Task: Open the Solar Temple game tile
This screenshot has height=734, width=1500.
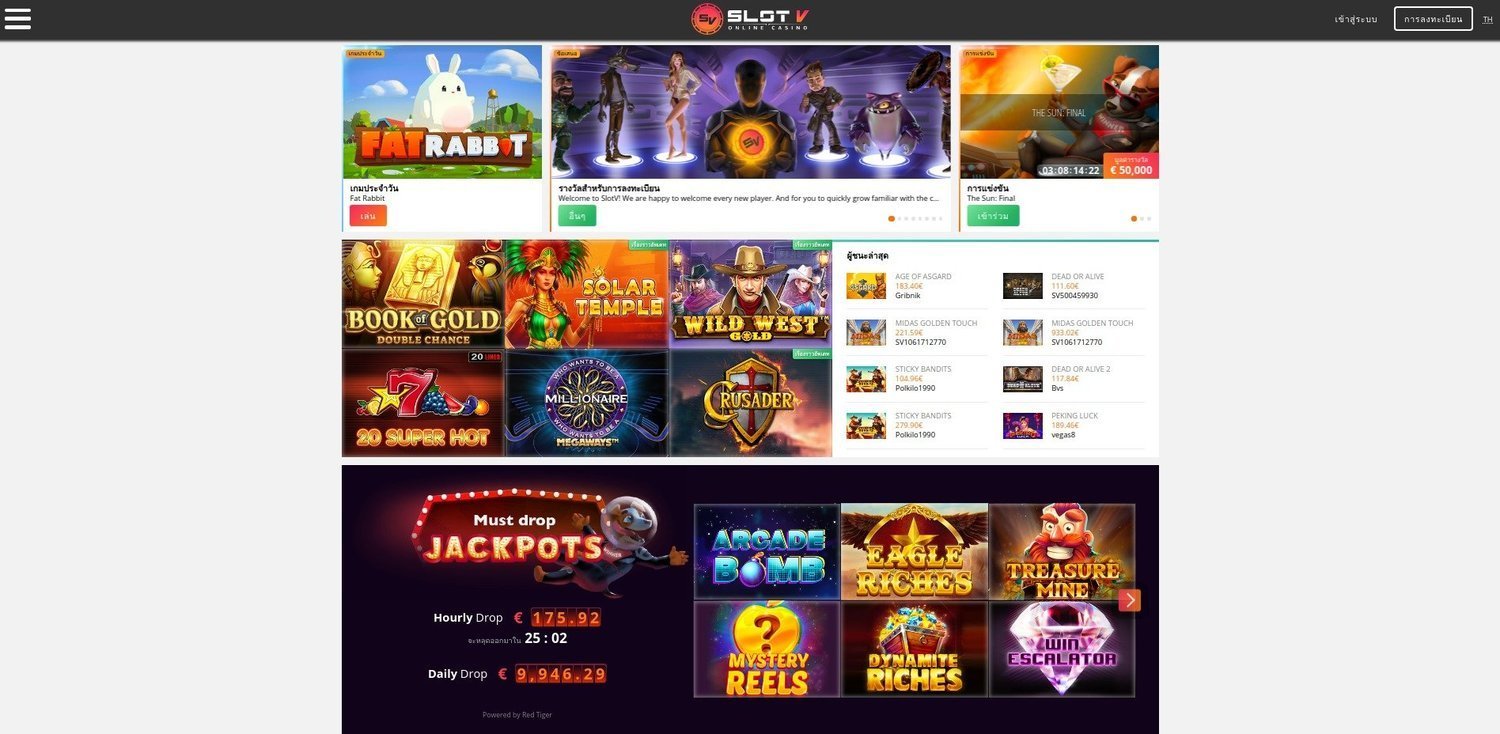Action: click(587, 294)
